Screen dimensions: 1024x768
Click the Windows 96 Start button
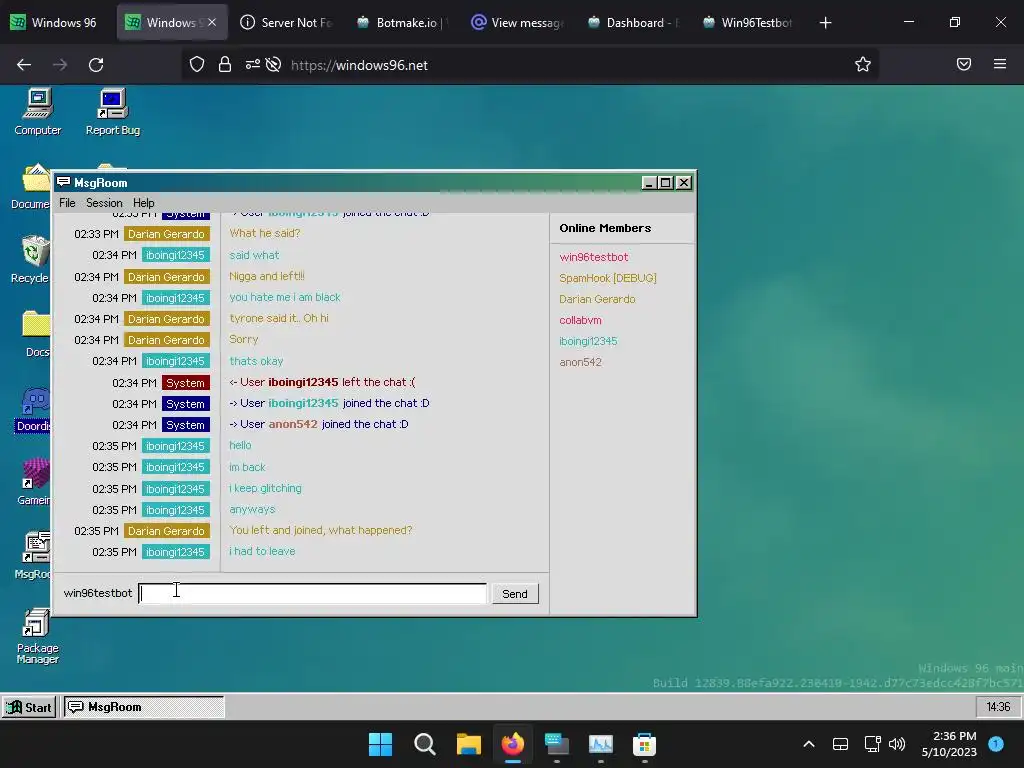coord(29,707)
